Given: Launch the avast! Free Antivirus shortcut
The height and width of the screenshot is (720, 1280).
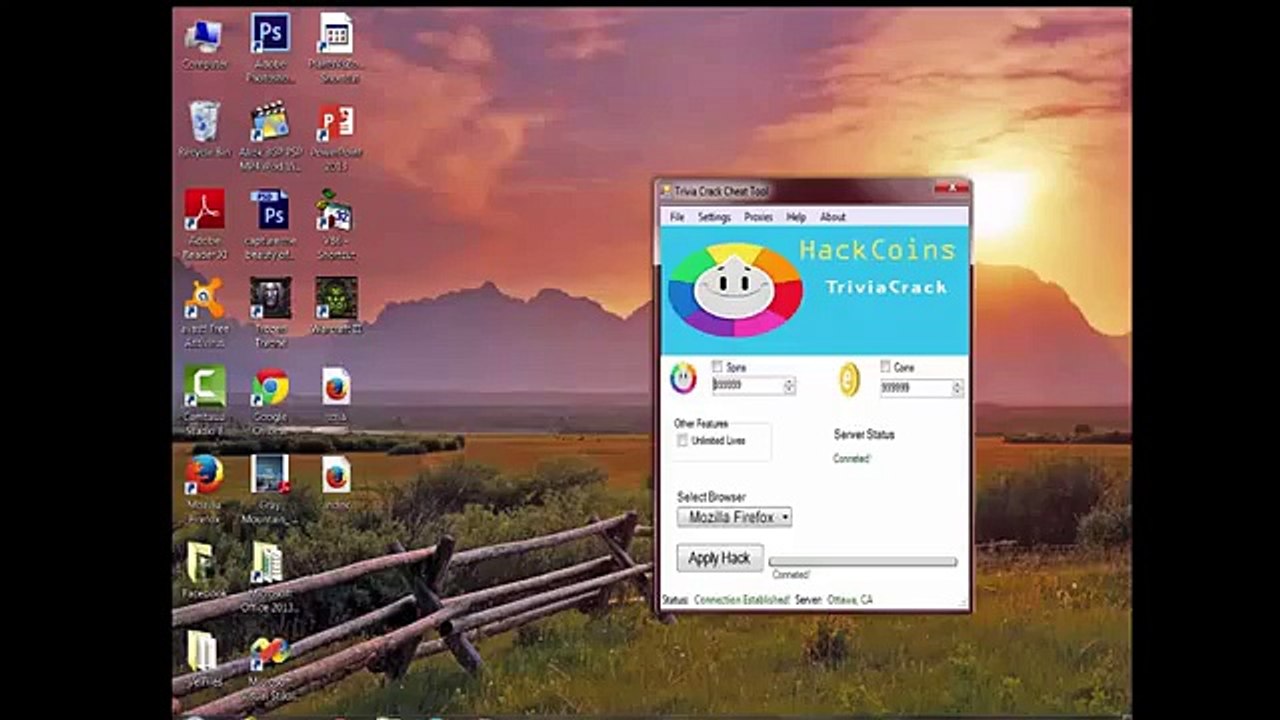Looking at the screenshot, I should pos(204,298).
